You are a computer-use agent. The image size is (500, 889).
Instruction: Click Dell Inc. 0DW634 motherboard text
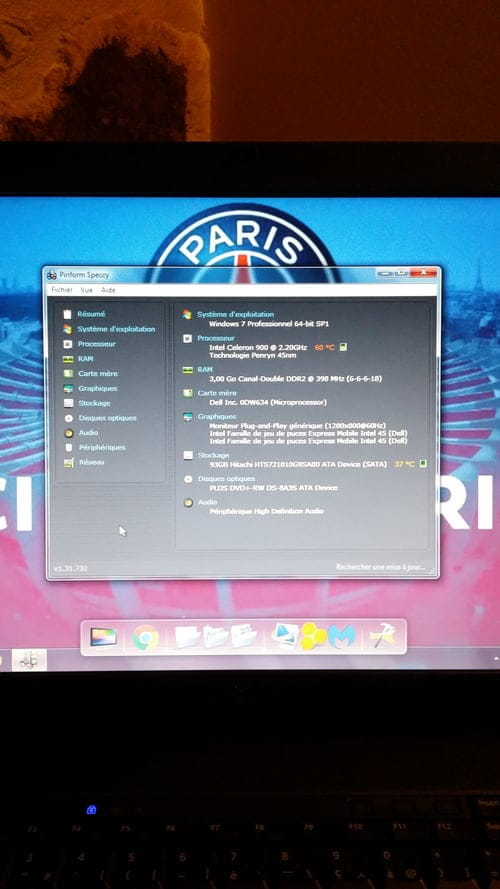click(268, 402)
